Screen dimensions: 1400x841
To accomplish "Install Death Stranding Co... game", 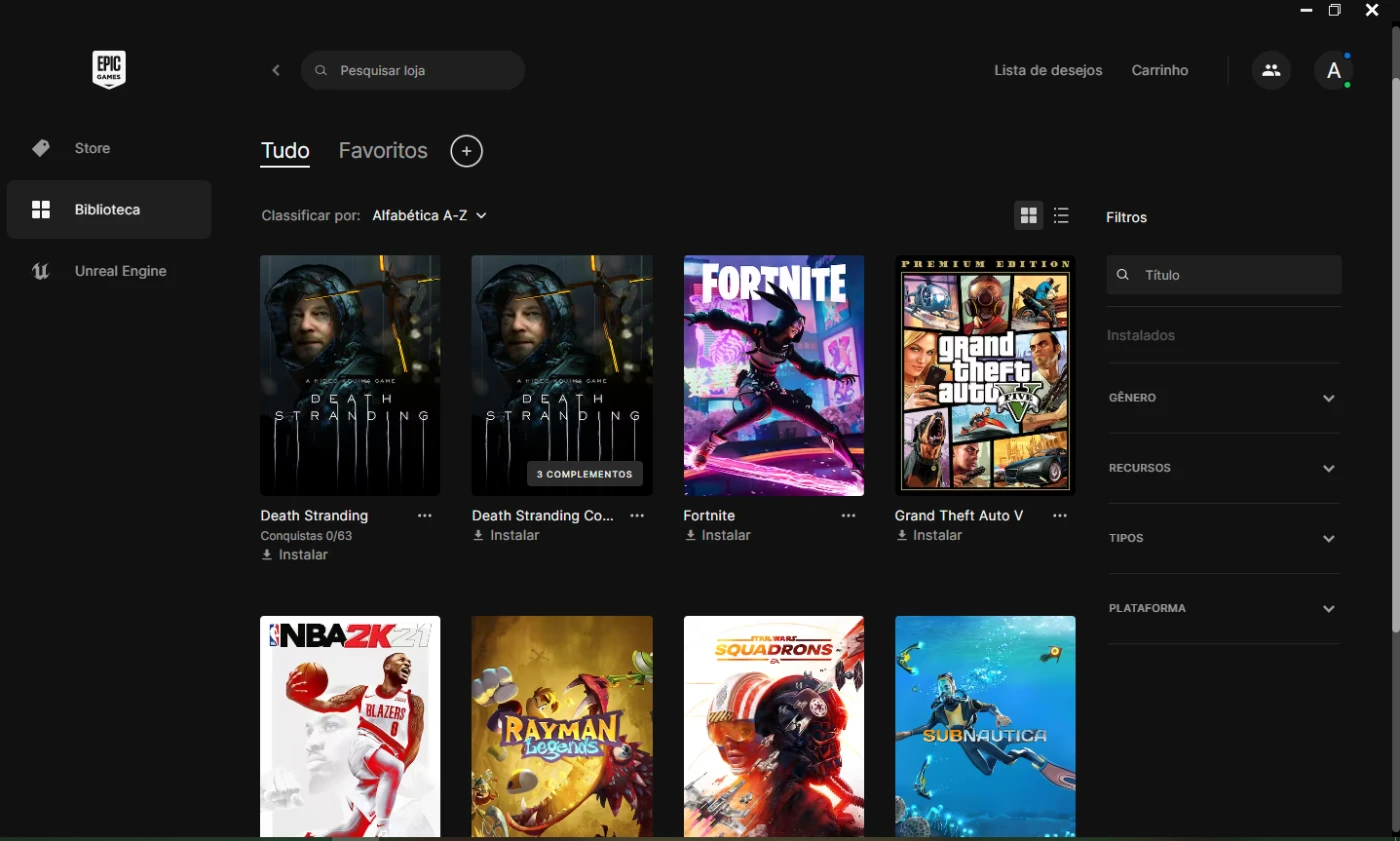I will click(x=506, y=535).
